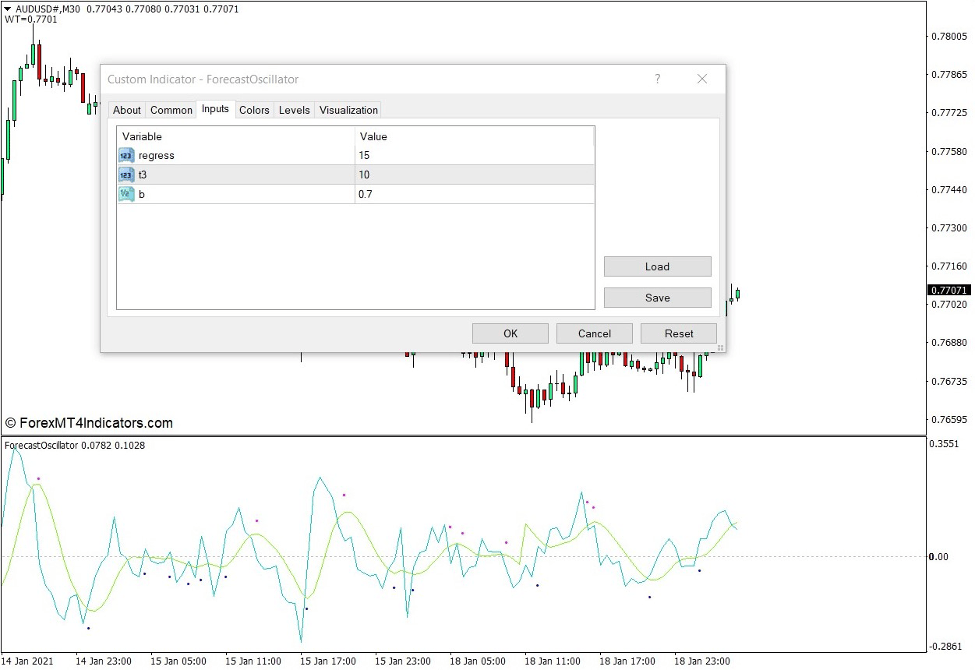977x670 pixels.
Task: Select the Colors tab
Action: click(x=254, y=110)
